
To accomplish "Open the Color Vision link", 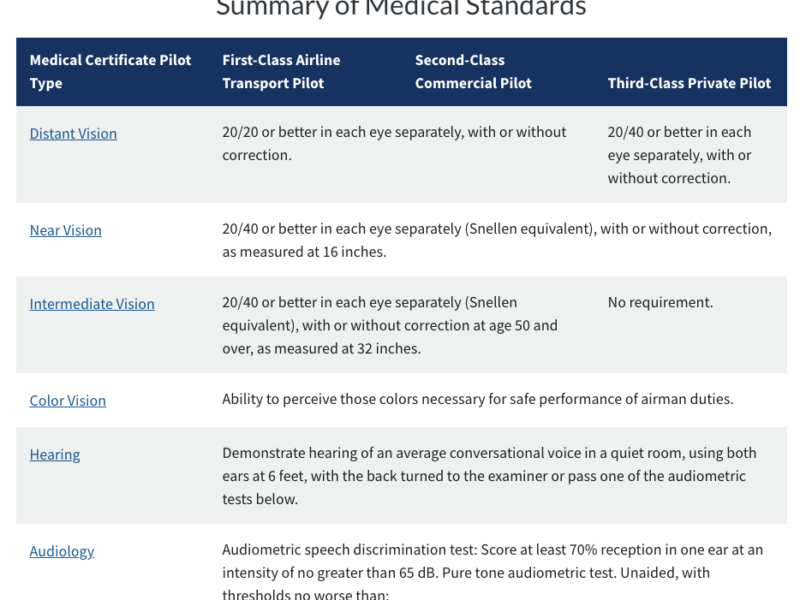I will tap(68, 401).
